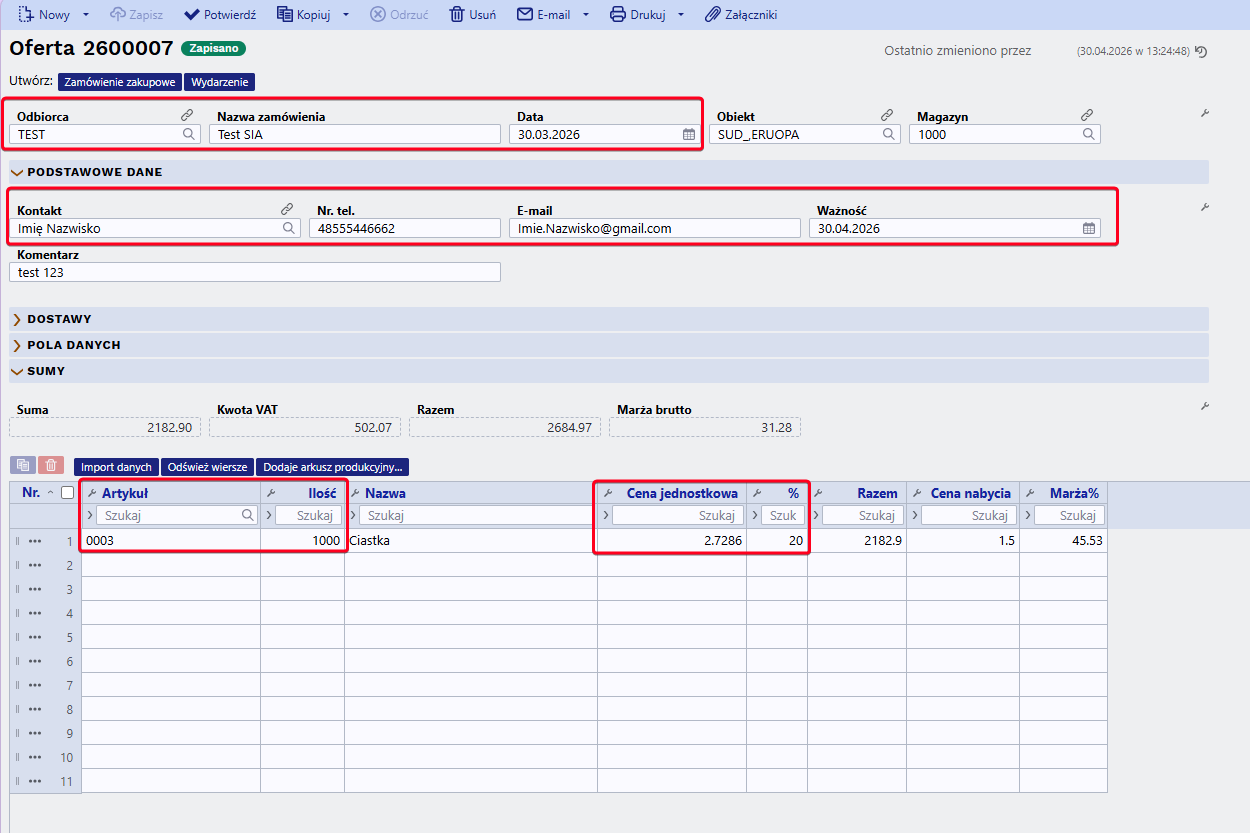Open Załączniki attachments in toolbar
Screen dimensions: 1250x833
click(x=741, y=15)
